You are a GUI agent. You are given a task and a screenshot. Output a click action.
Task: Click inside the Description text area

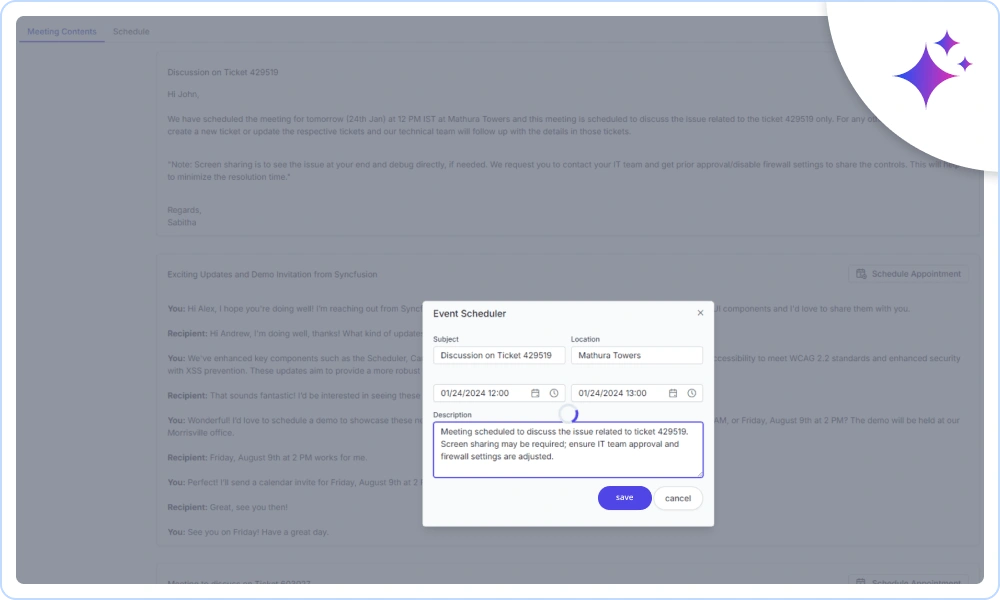567,450
